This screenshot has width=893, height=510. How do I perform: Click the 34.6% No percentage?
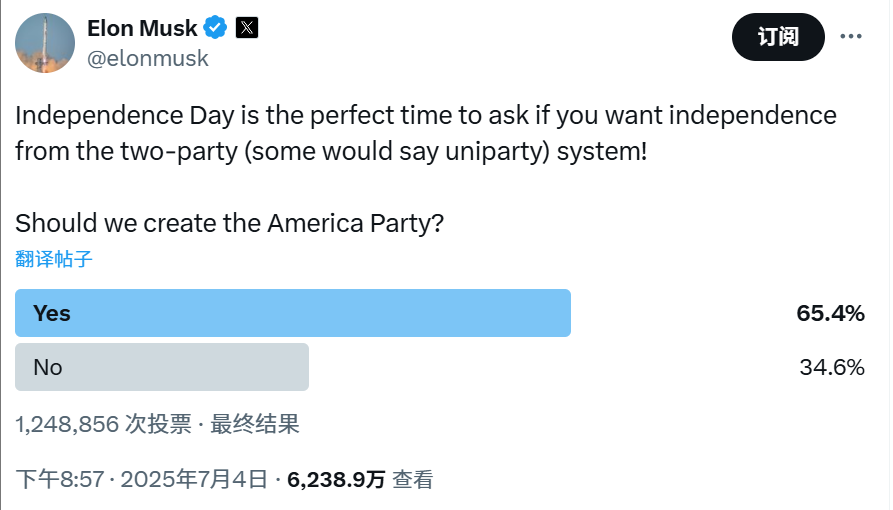(x=831, y=367)
